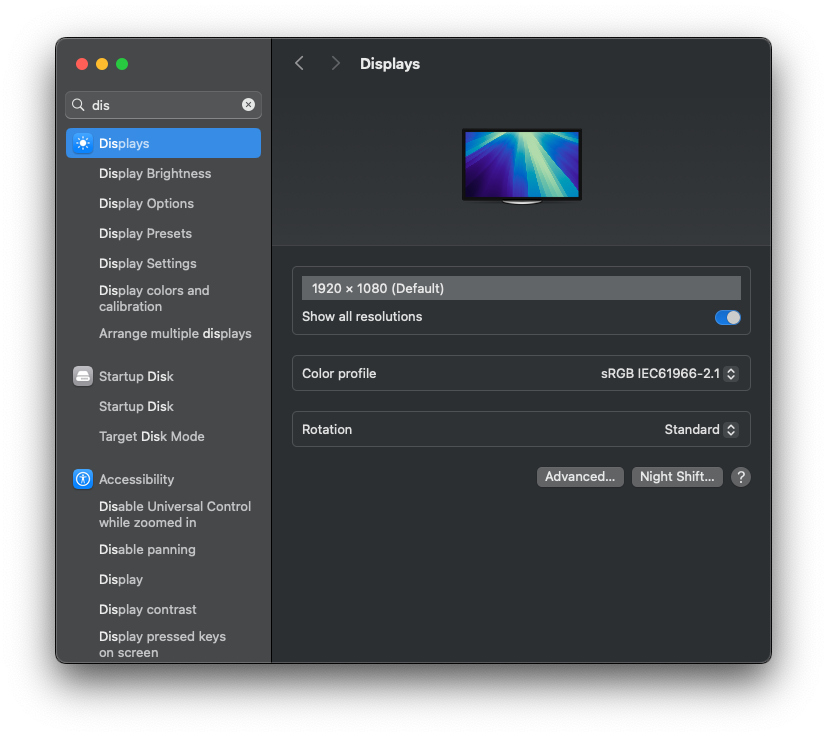Select Disable panning result
827x737 pixels.
pos(147,549)
